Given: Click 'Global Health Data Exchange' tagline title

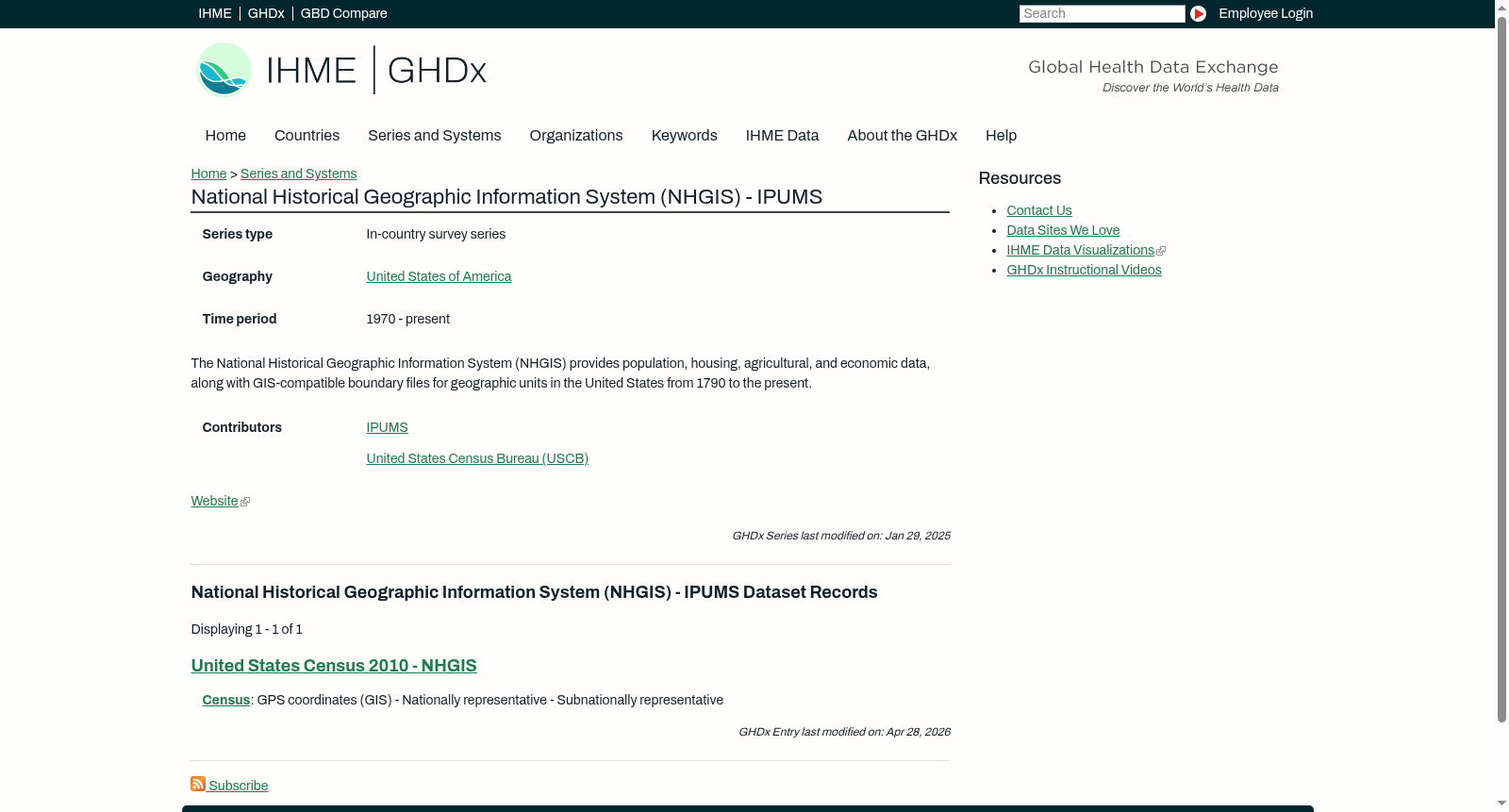Looking at the screenshot, I should 1152,67.
